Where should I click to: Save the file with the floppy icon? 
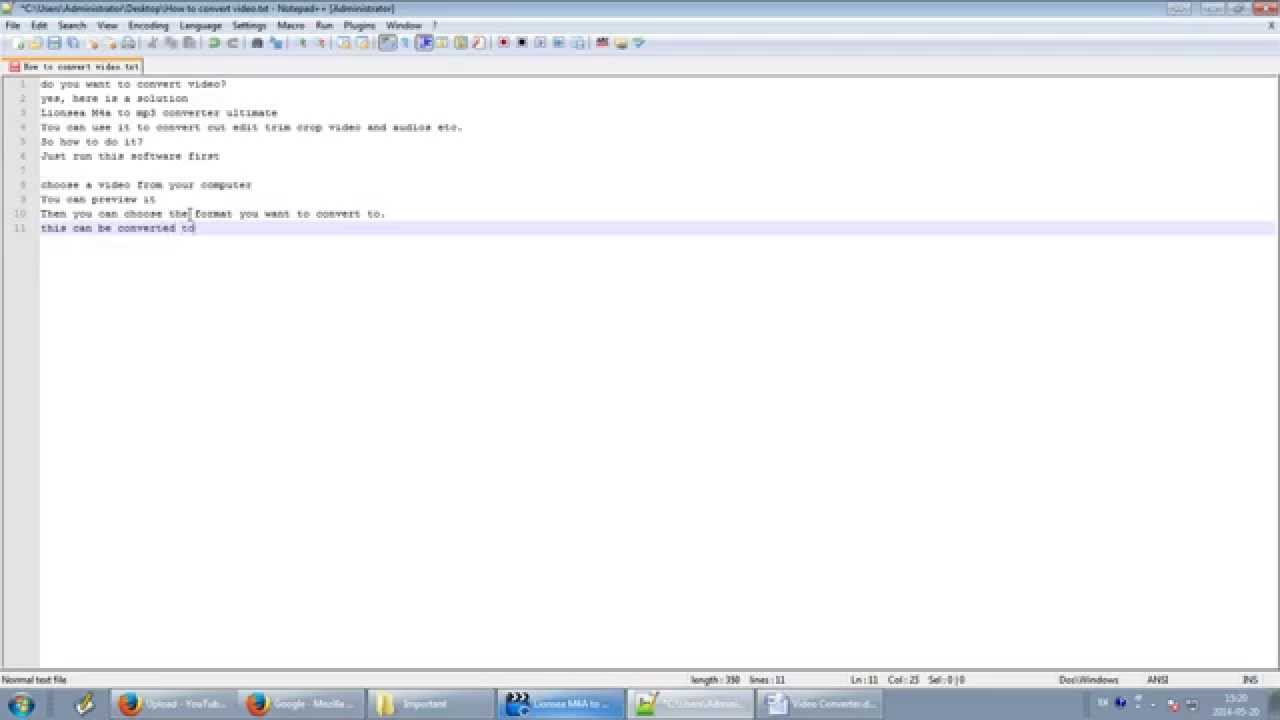click(x=54, y=43)
